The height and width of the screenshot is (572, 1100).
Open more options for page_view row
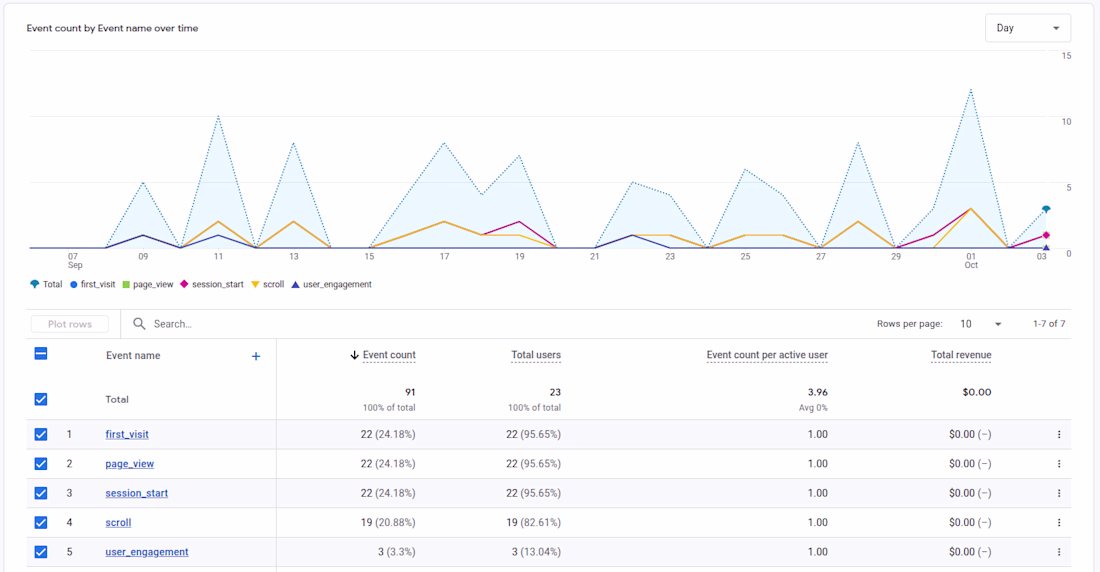click(1059, 464)
